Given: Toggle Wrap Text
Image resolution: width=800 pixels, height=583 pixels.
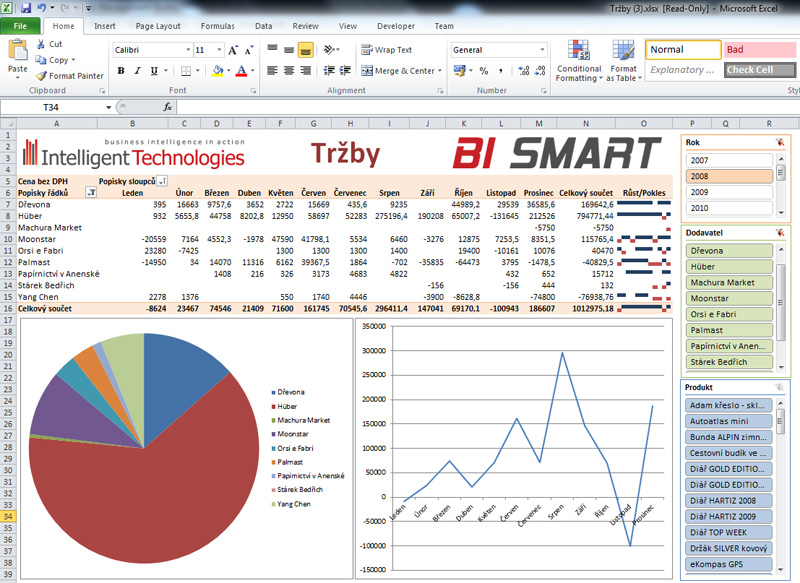Looking at the screenshot, I should click(386, 50).
